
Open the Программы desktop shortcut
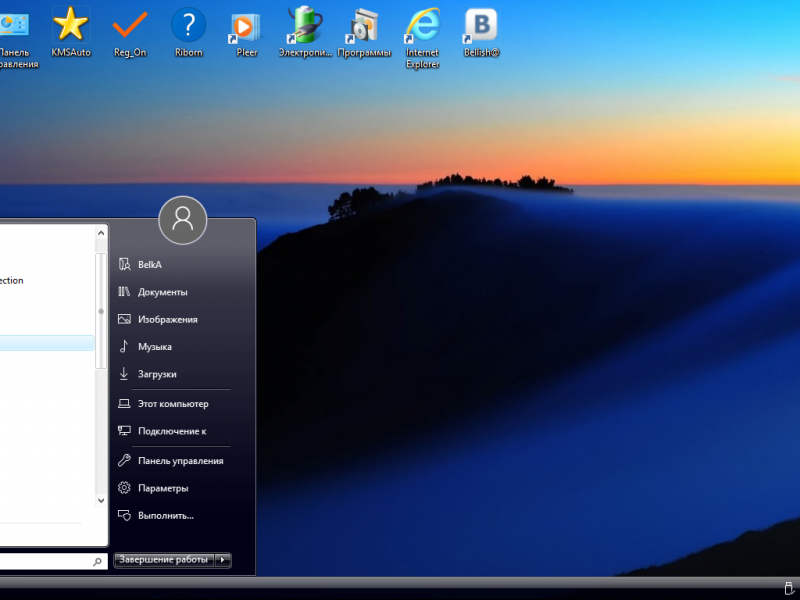coord(364,31)
